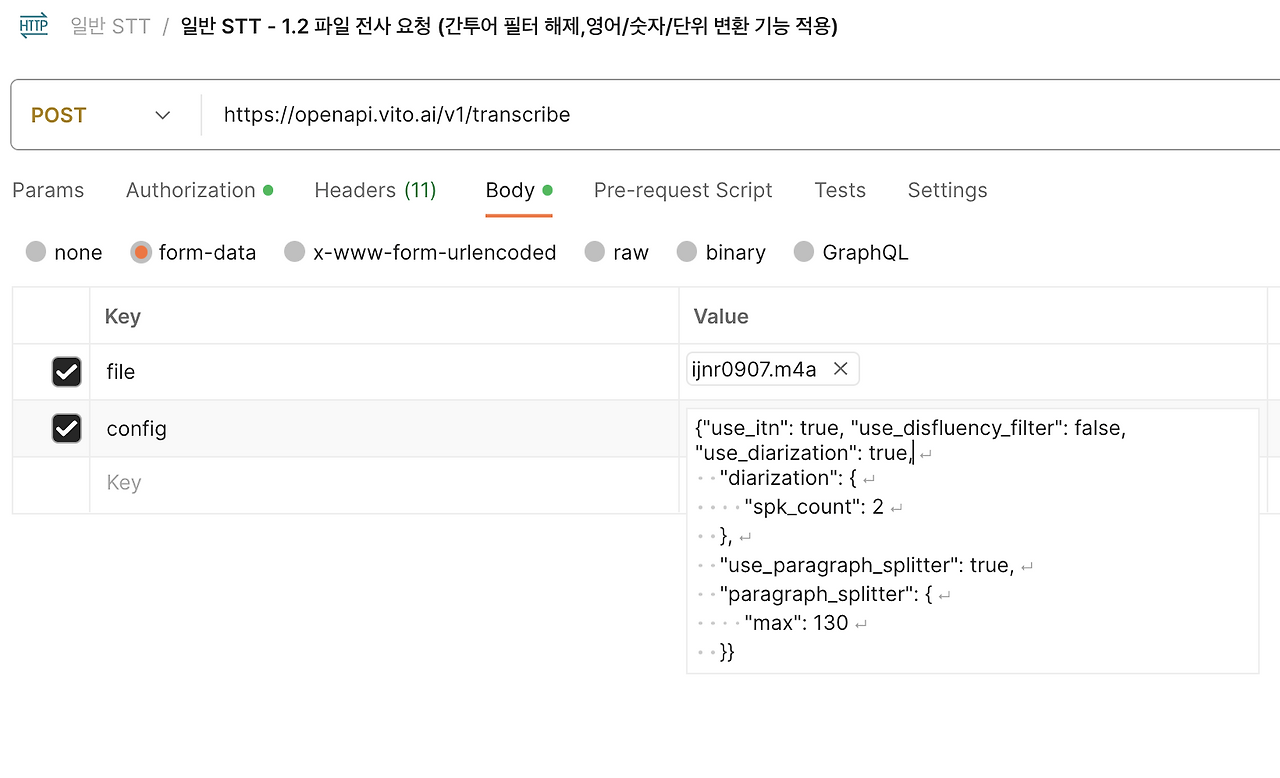Open the request Settings tab
The image size is (1280, 778).
click(x=947, y=190)
